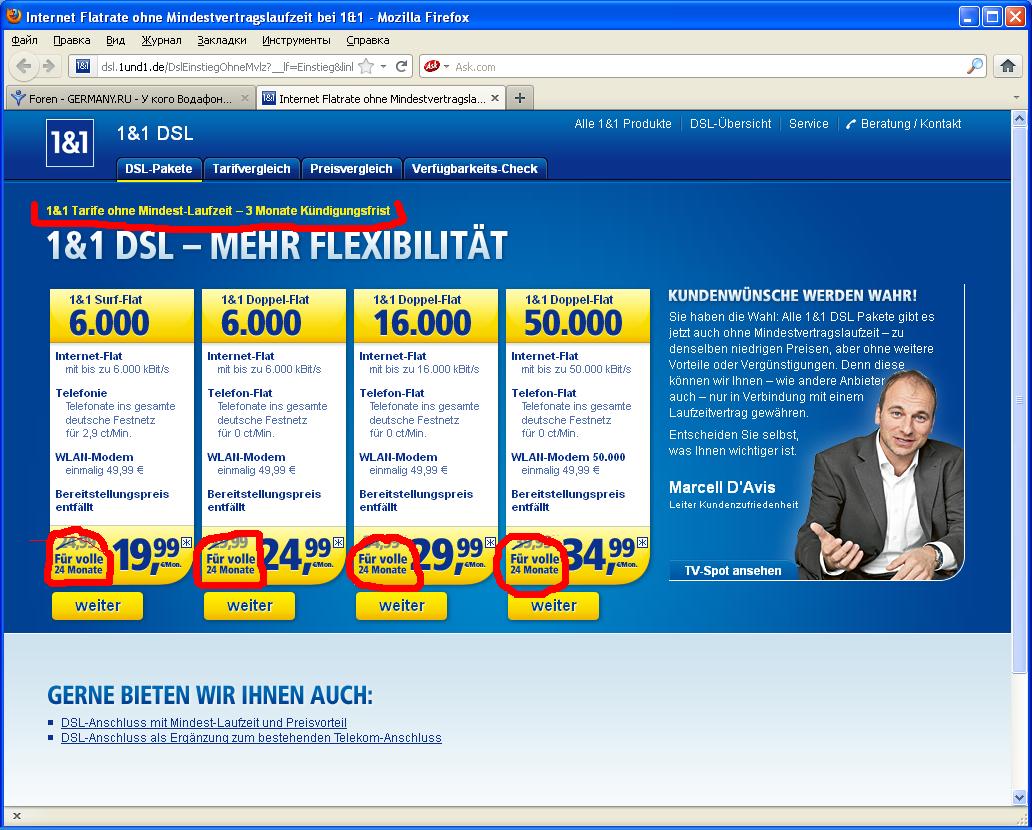Click the DSL-Übersicht link
Image resolution: width=1032 pixels, height=830 pixels.
click(x=731, y=124)
